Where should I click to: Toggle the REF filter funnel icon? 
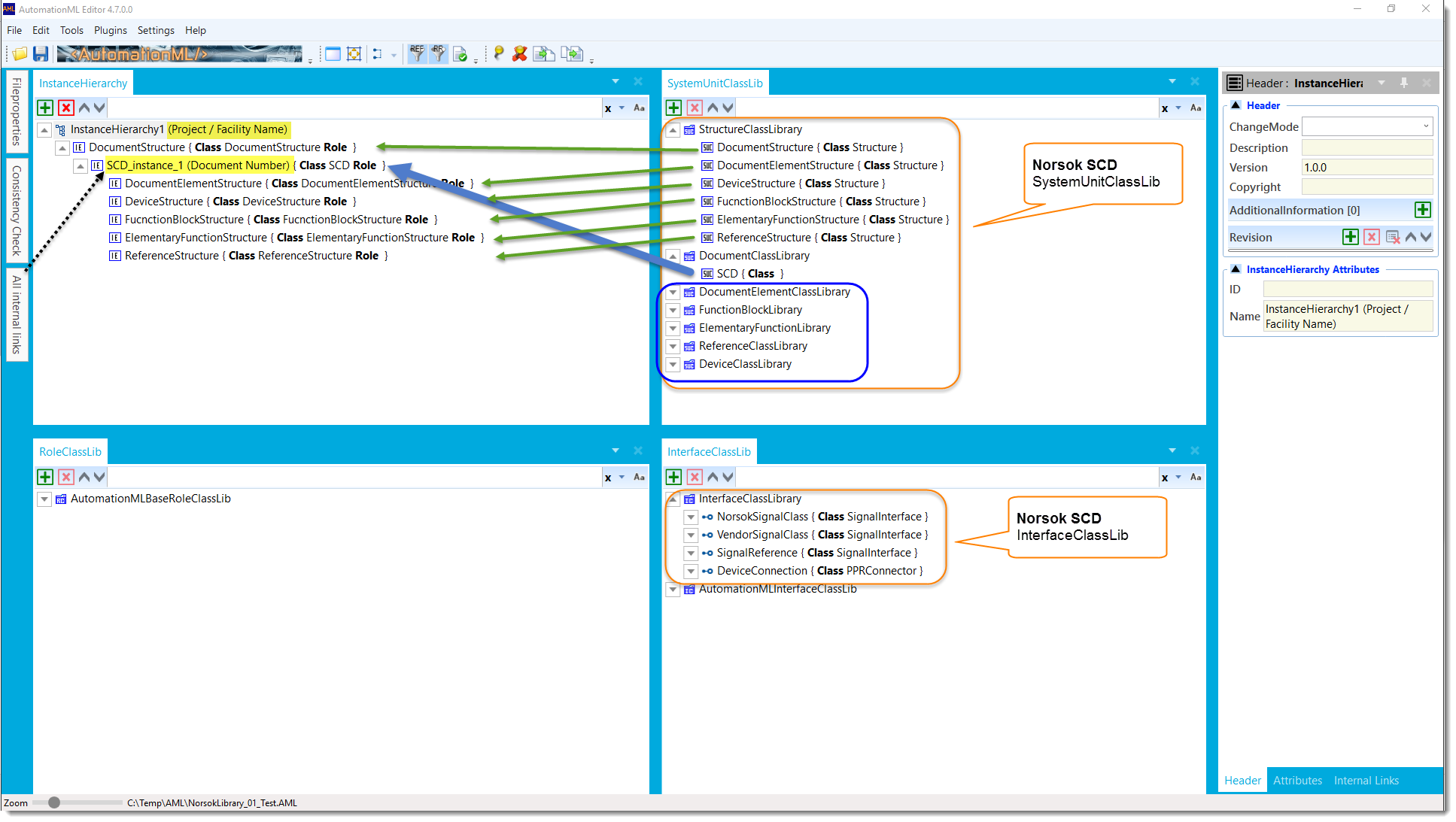(417, 53)
